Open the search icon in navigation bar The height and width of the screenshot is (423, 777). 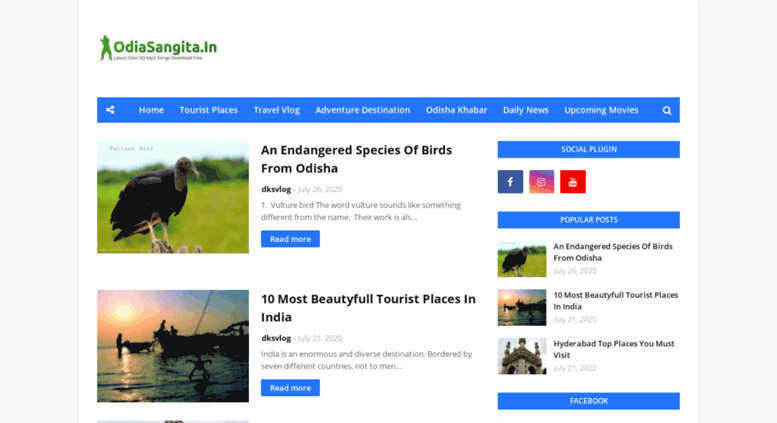[x=667, y=110]
